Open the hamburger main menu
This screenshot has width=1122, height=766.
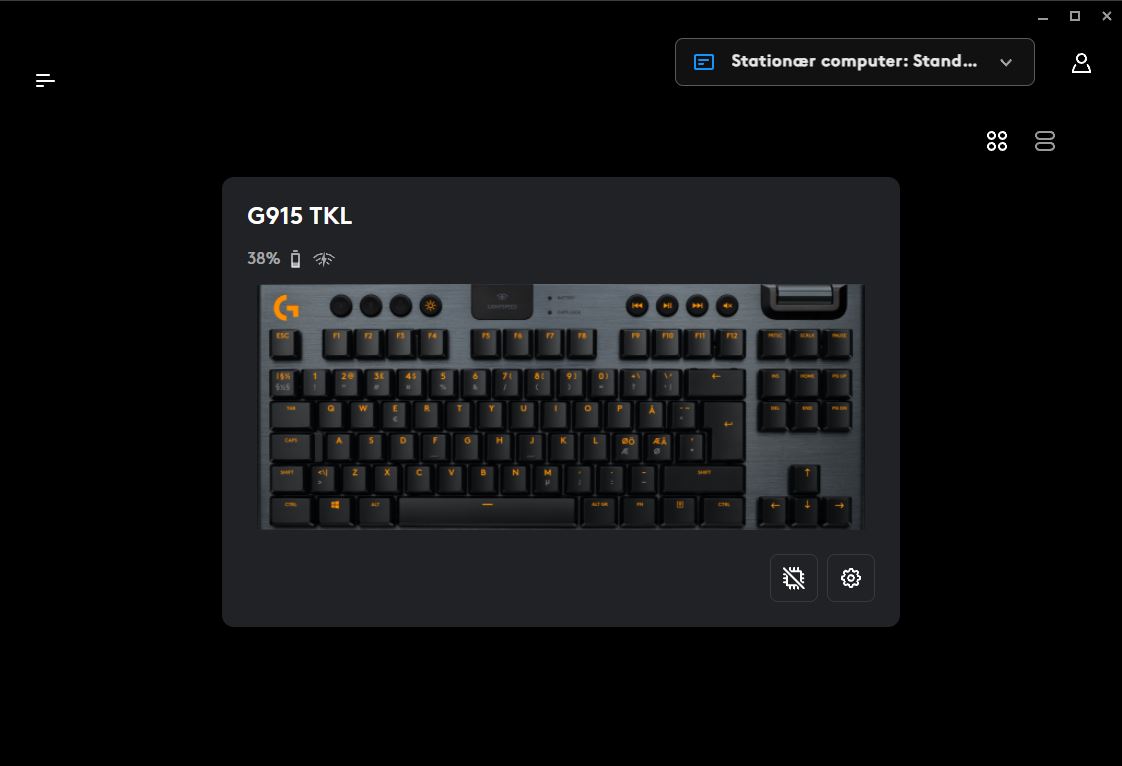point(45,80)
